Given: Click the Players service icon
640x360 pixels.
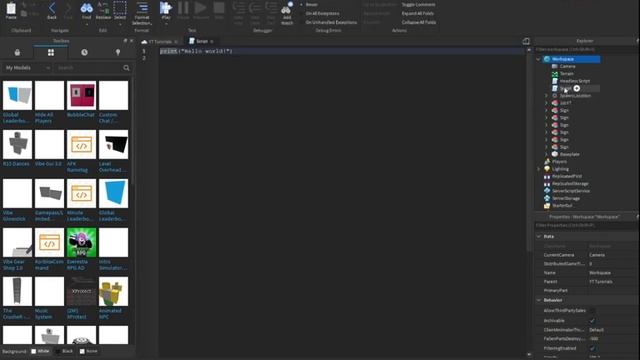Looking at the screenshot, I should [x=547, y=162].
